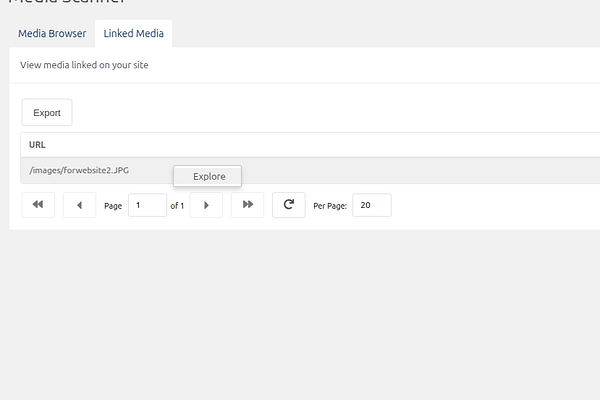The width and height of the screenshot is (600, 400).
Task: Switch to the Media Browser tab
Action: (52, 34)
